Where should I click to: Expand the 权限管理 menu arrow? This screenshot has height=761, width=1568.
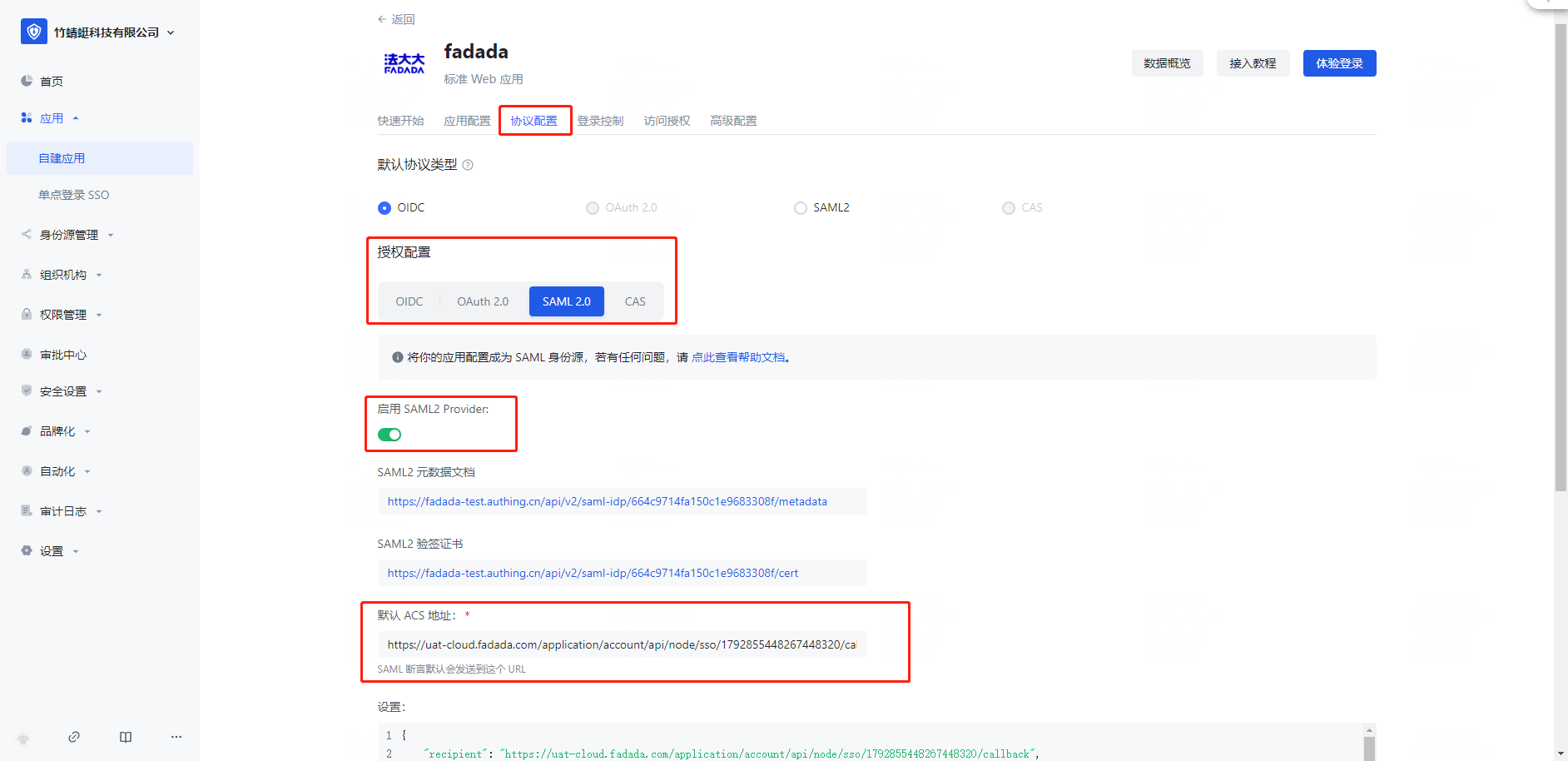click(x=99, y=315)
